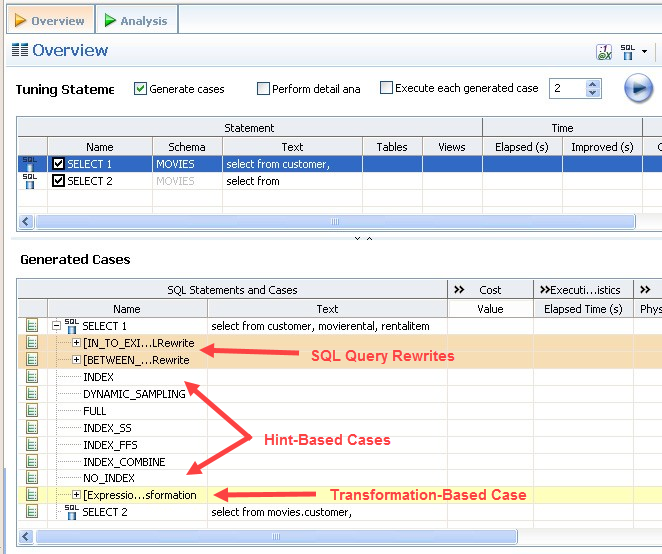Collapse the SELECT 1 tree node
Image resolution: width=662 pixels, height=554 pixels.
[x=57, y=326]
